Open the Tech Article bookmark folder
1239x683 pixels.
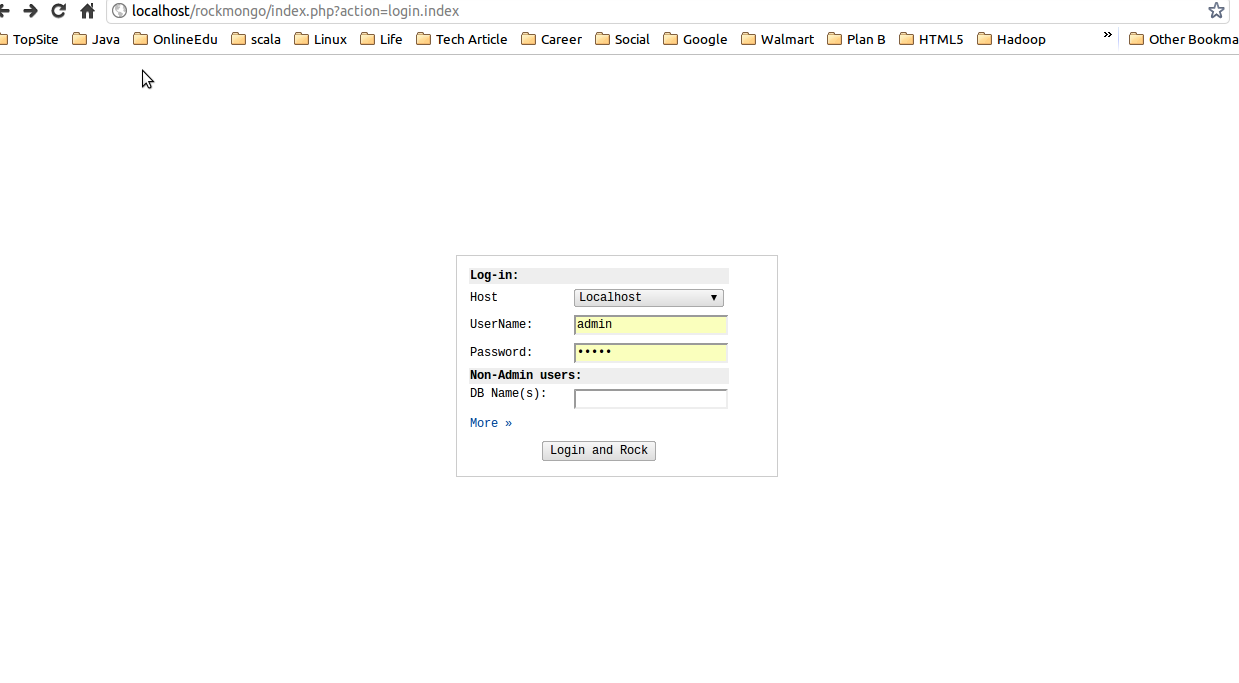click(x=462, y=39)
